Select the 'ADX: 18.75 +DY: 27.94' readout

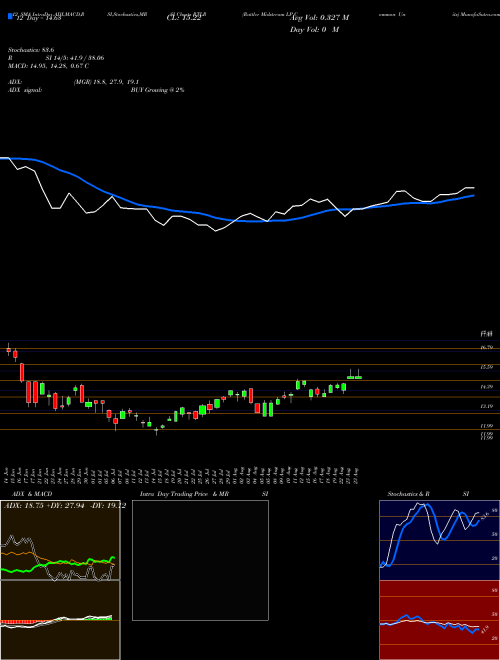(43, 506)
